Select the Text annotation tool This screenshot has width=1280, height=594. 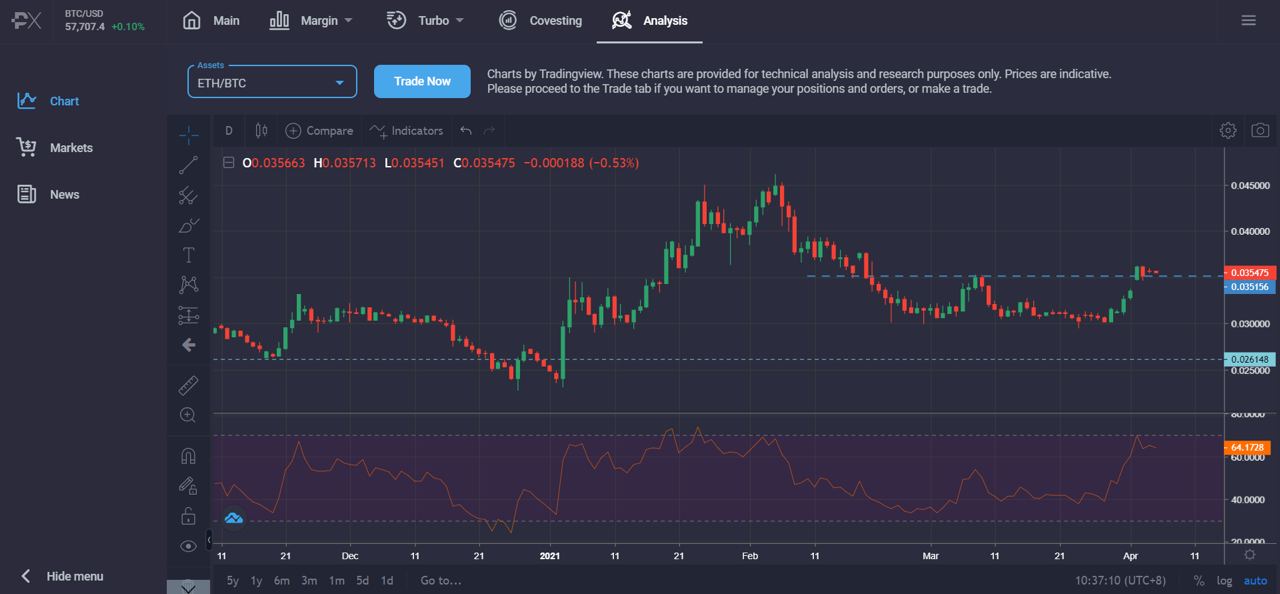(x=188, y=254)
